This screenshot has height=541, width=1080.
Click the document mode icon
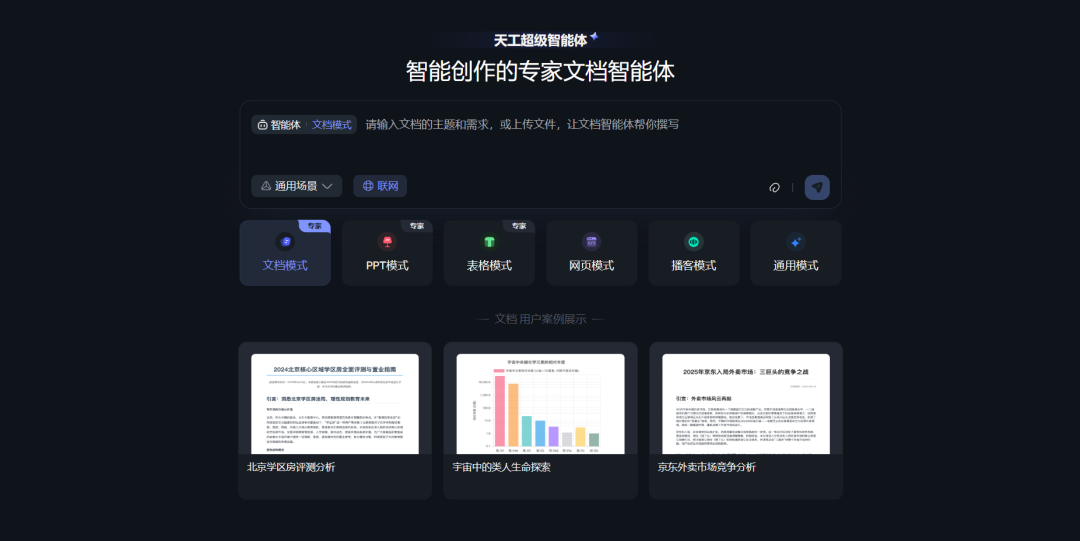tap(285, 241)
